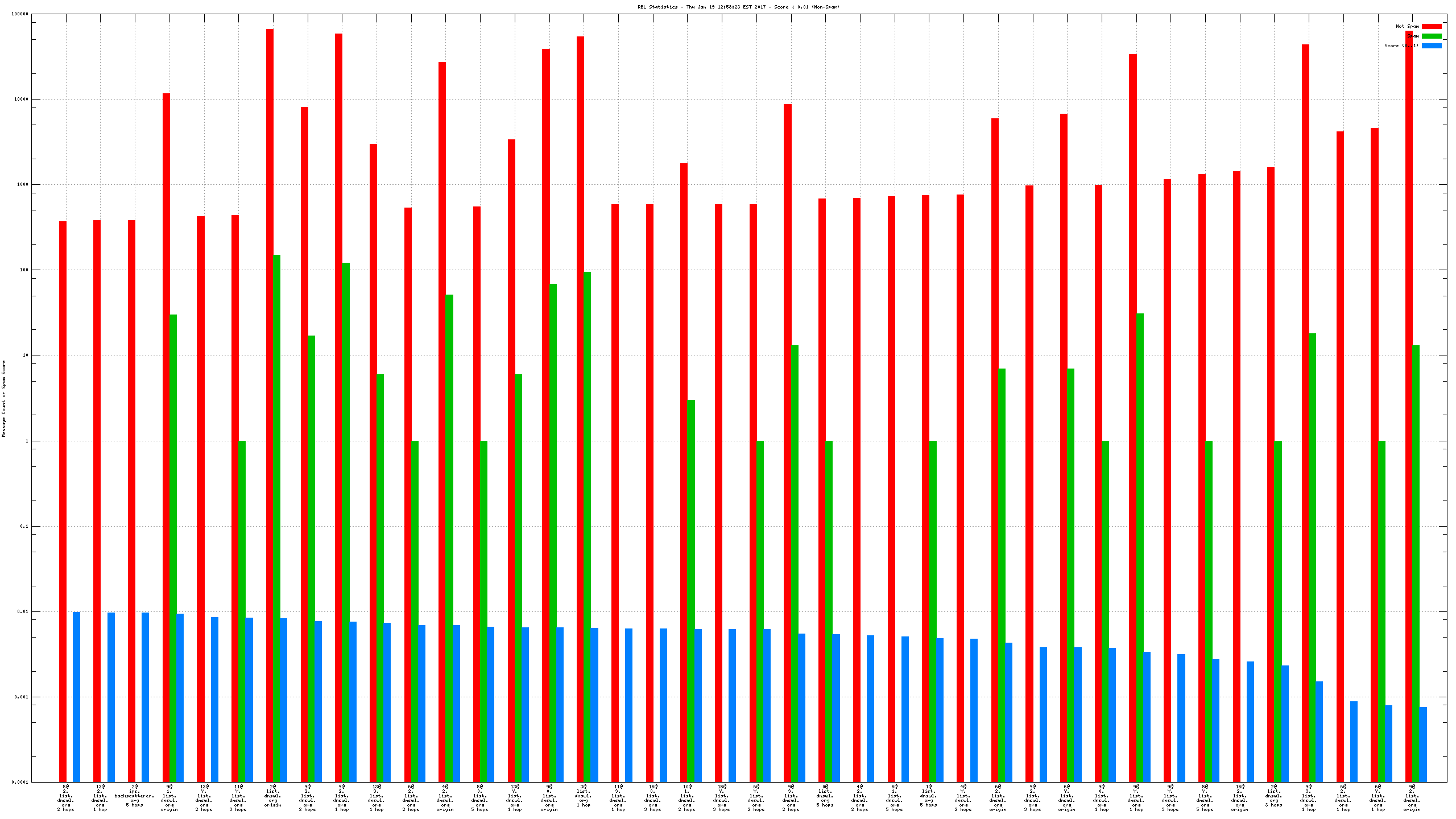Click the 10@ 1.list.dnswl.org 2 hops label
This screenshot has width=1456, height=819.
point(687,798)
